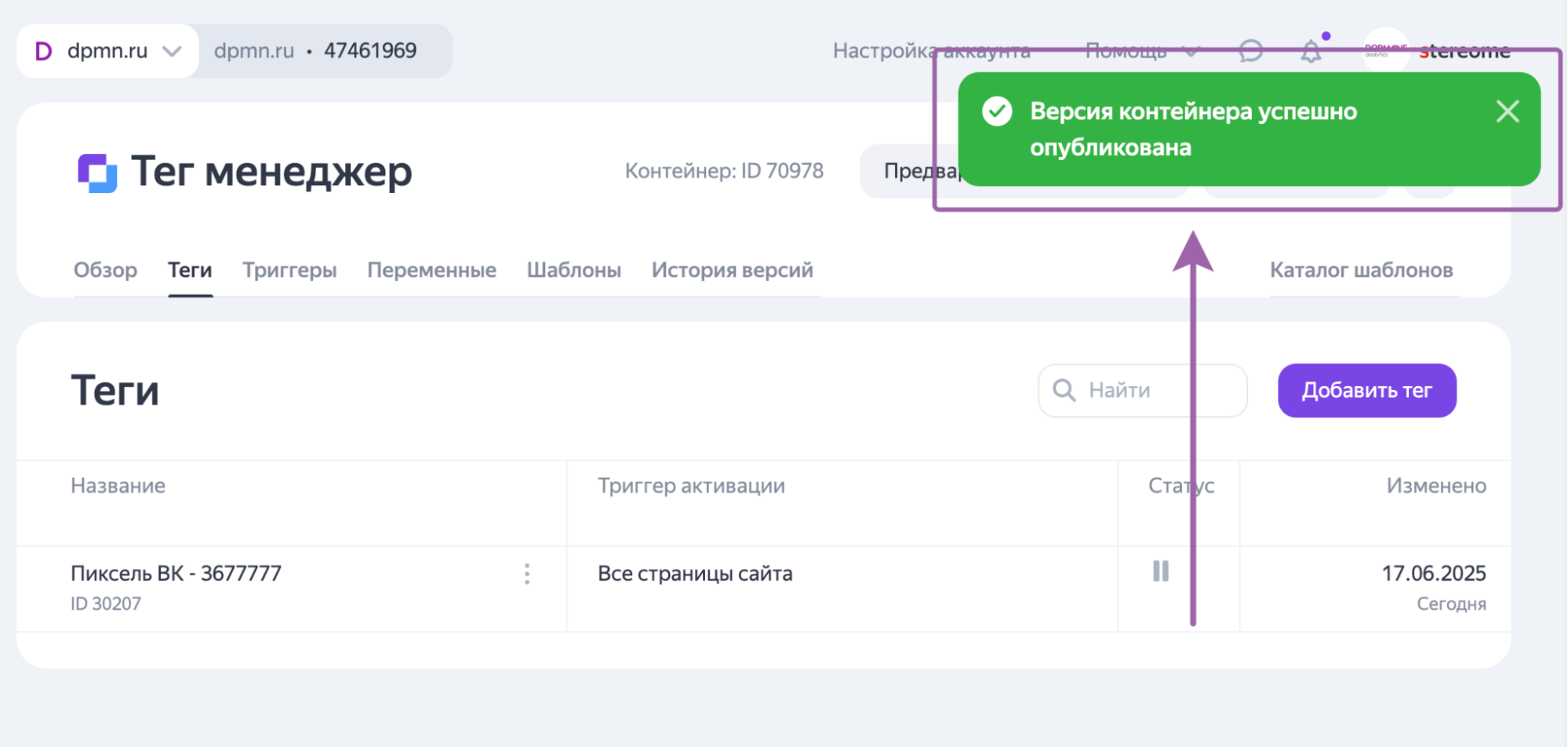Toggle the paused status of Пиксель ВК tag
Screen dimensions: 1568x747
pos(1159,573)
